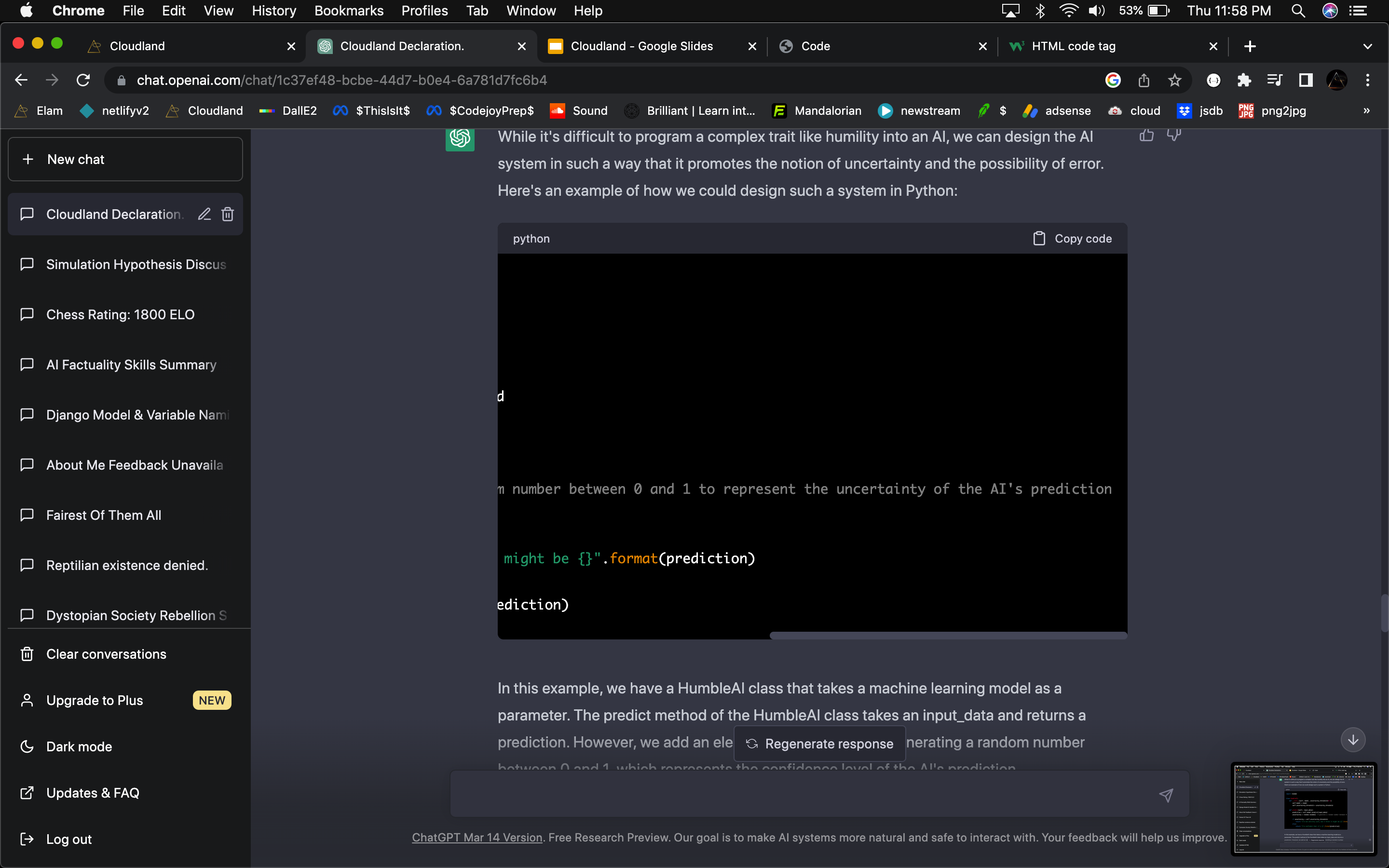Click the screenshot preview thumbnail
Viewport: 1389px width, 868px height.
1304,808
